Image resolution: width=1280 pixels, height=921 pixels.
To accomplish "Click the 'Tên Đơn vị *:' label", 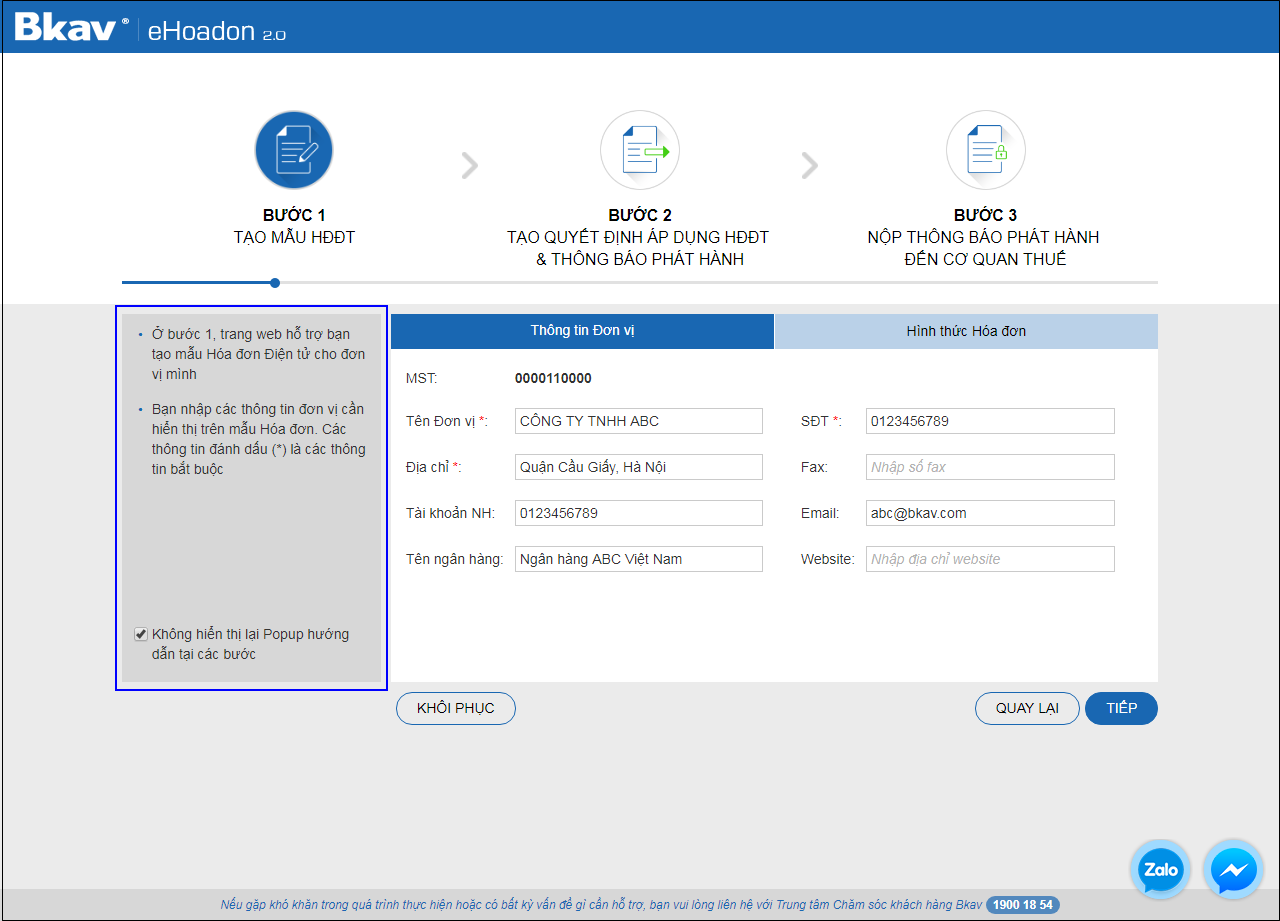I will point(447,421).
